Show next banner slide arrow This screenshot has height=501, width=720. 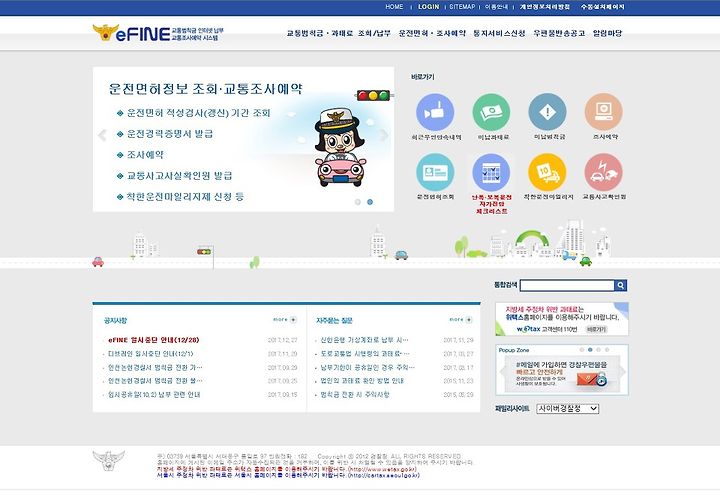click(x=384, y=135)
